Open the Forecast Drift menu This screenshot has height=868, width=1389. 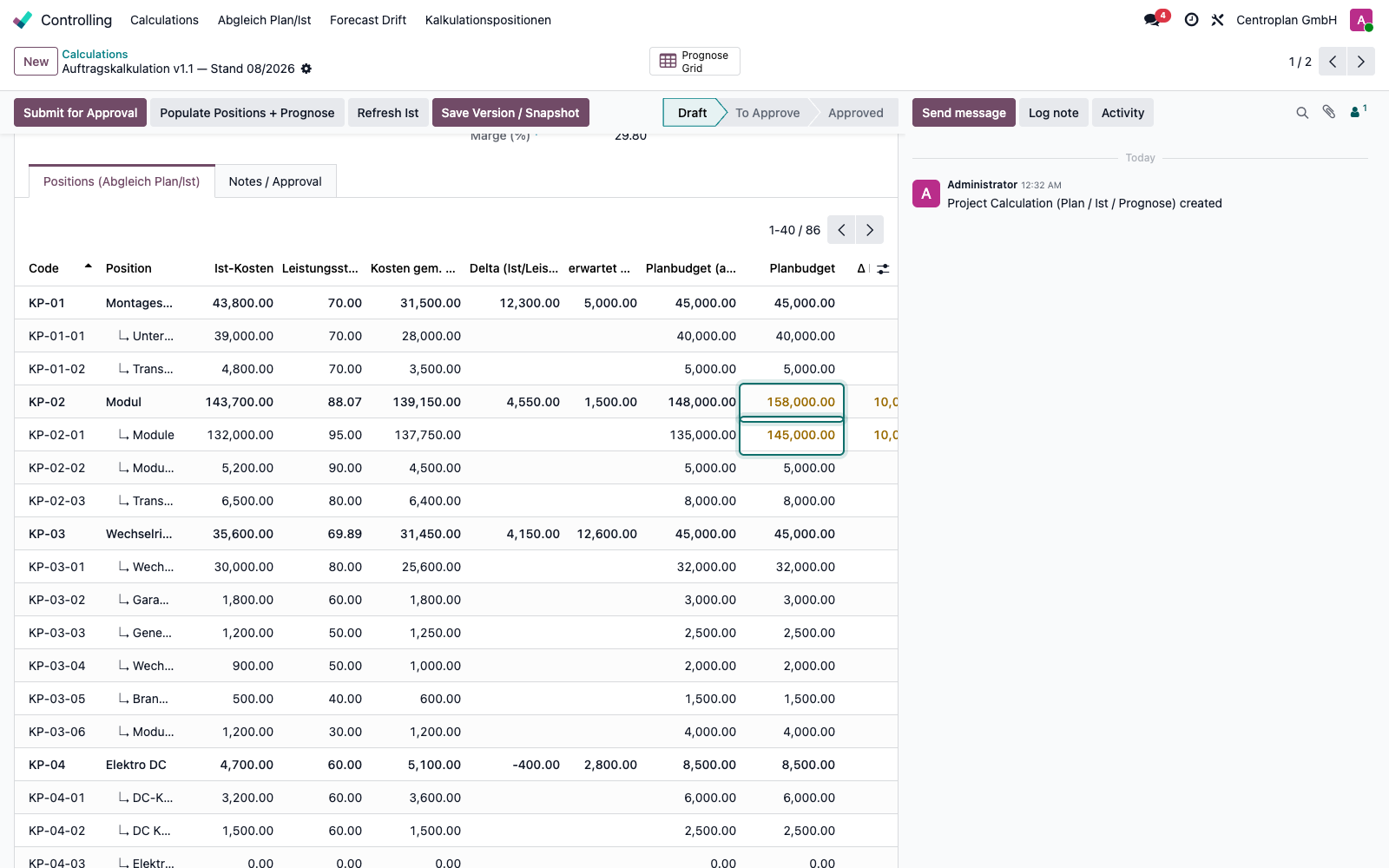click(368, 20)
